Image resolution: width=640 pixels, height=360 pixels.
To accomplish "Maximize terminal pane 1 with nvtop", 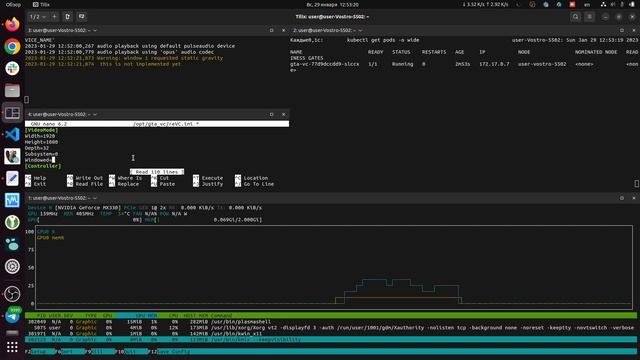I will click(x=622, y=198).
